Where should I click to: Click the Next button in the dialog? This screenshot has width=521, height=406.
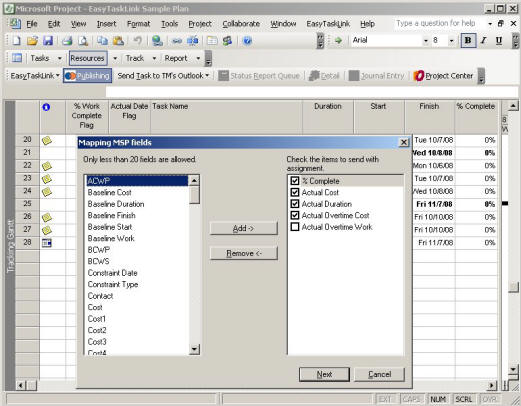point(324,374)
